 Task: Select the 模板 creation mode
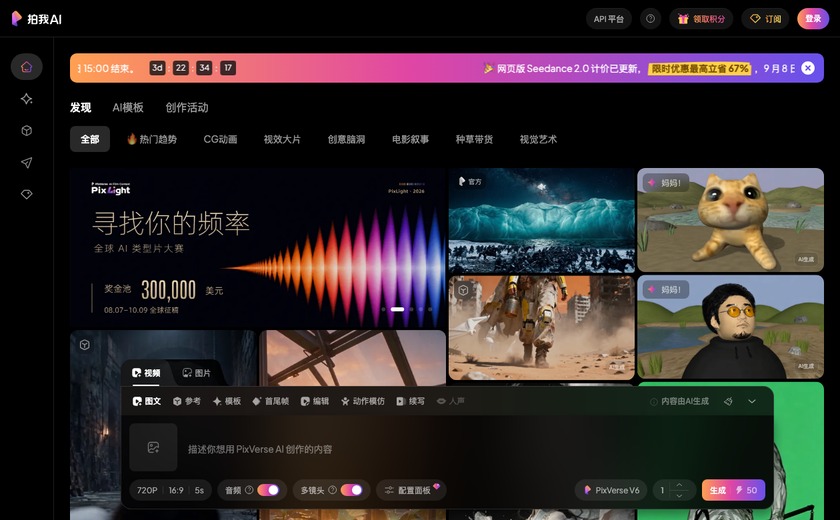coord(227,401)
